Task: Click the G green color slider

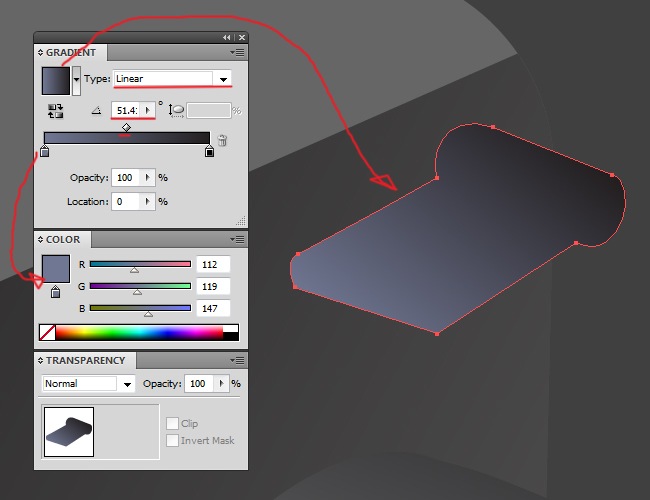Action: pos(140,286)
